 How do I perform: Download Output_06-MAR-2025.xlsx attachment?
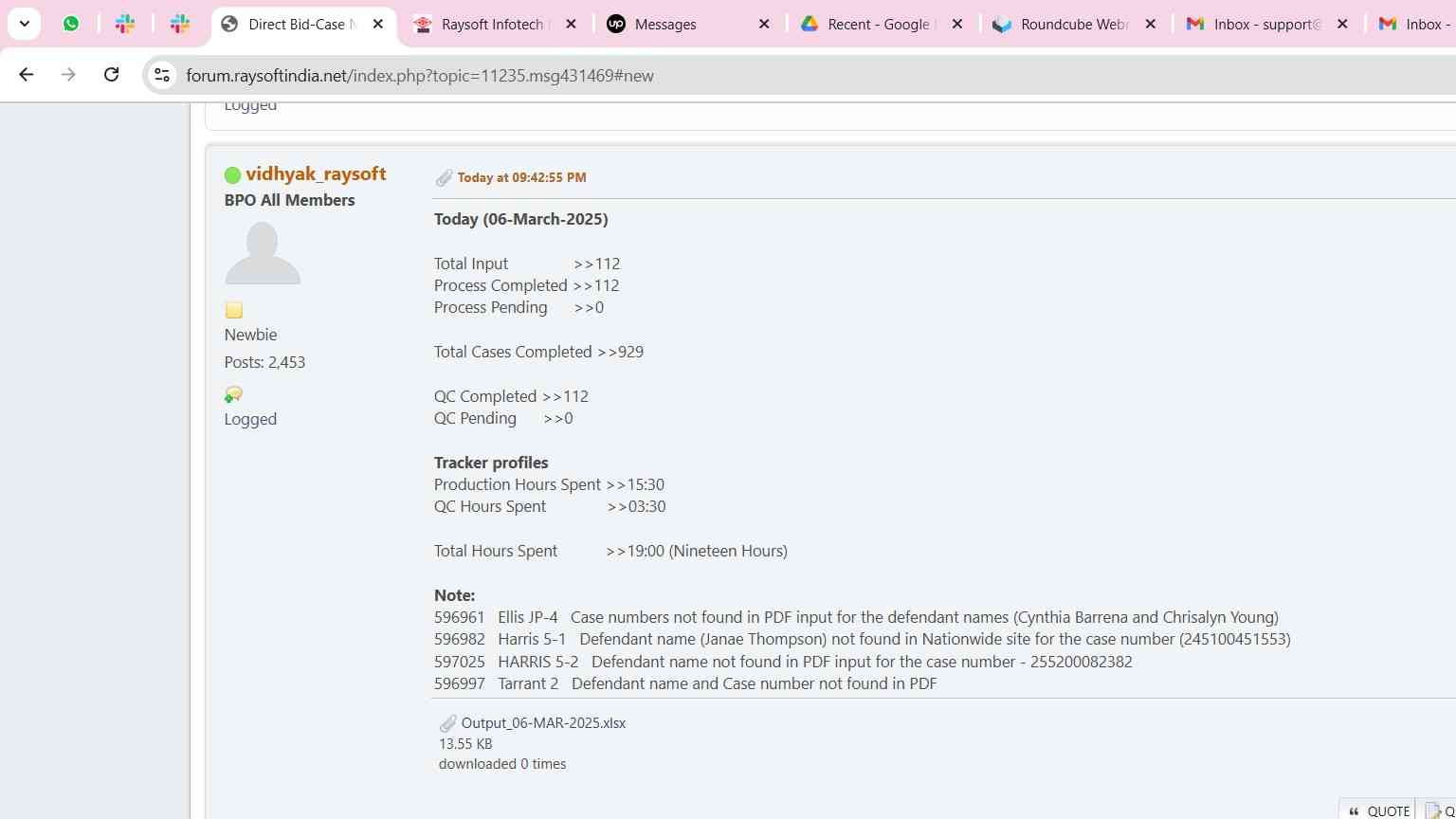coord(543,722)
